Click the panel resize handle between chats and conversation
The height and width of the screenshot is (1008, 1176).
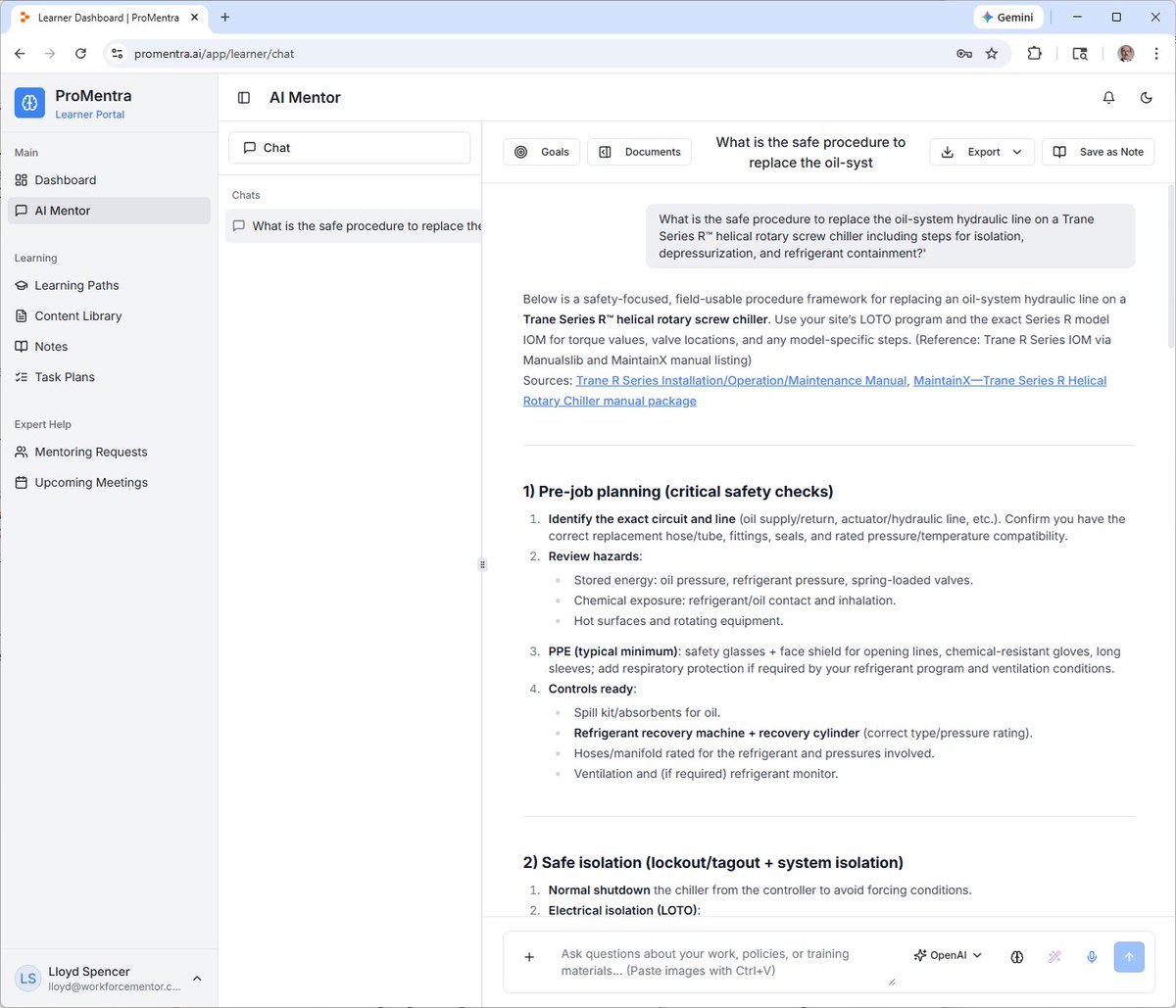pos(482,564)
